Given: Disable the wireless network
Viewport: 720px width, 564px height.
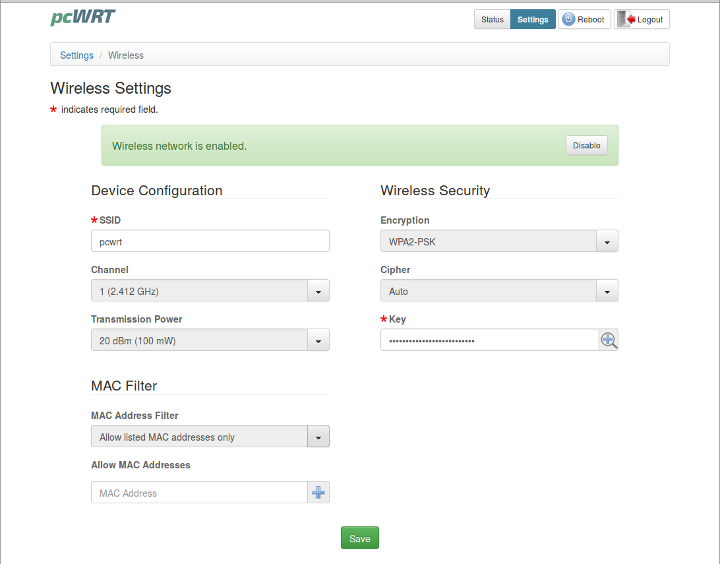Looking at the screenshot, I should click(x=586, y=145).
